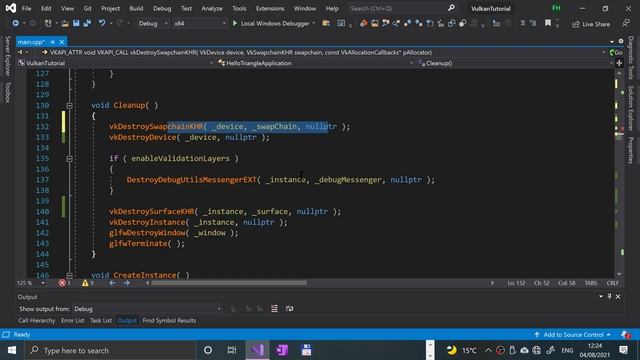Collapse the CreateInstance function at line 146
Viewport: 640px width, 360px height.
(69, 276)
